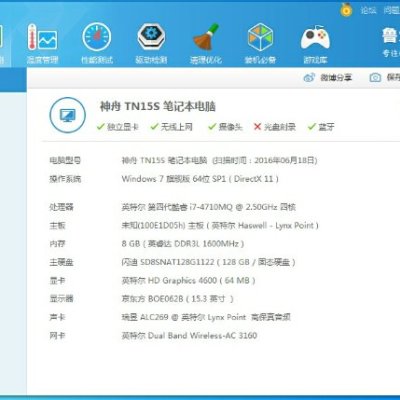The height and width of the screenshot is (400, 400).
Task: Open the 温度管理 temperature management tool
Action: coord(42,43)
